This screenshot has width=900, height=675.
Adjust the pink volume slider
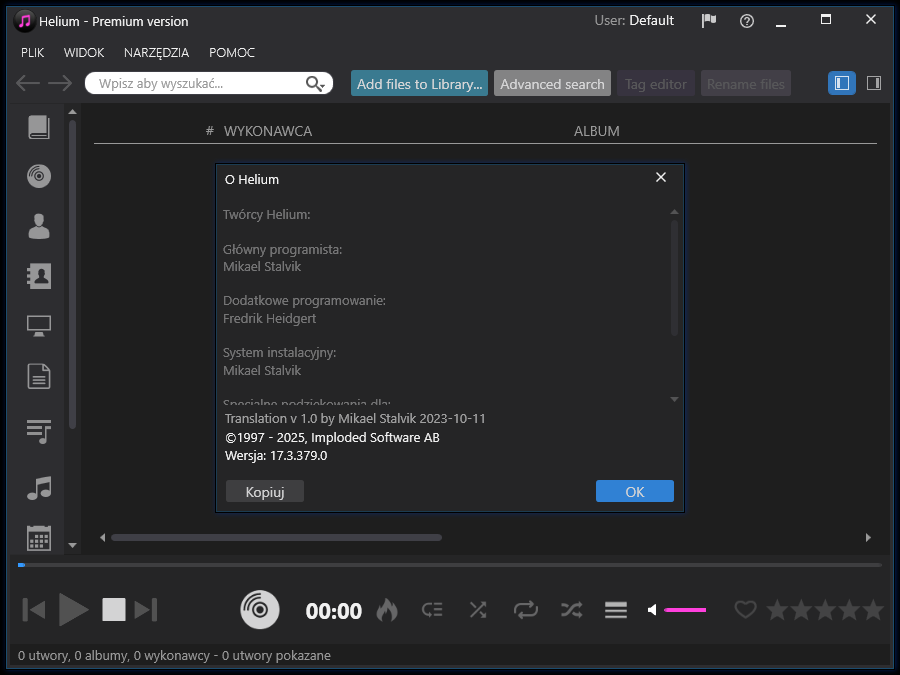point(685,610)
